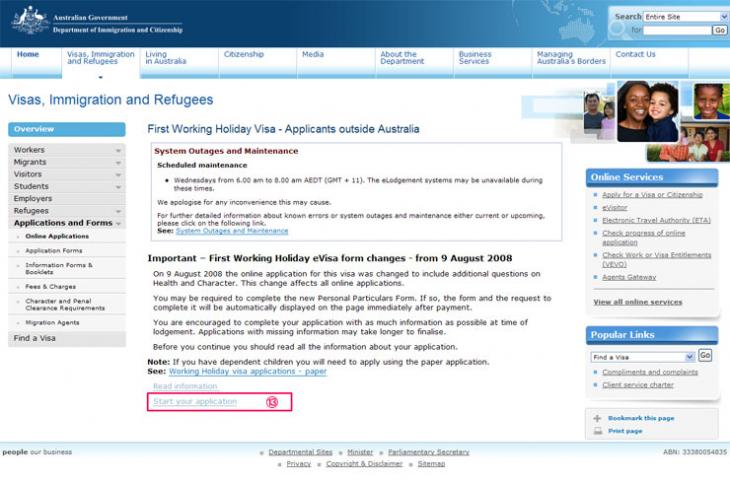Open Fees & Charges in sidebar
The height and width of the screenshot is (481, 730).
(x=51, y=287)
